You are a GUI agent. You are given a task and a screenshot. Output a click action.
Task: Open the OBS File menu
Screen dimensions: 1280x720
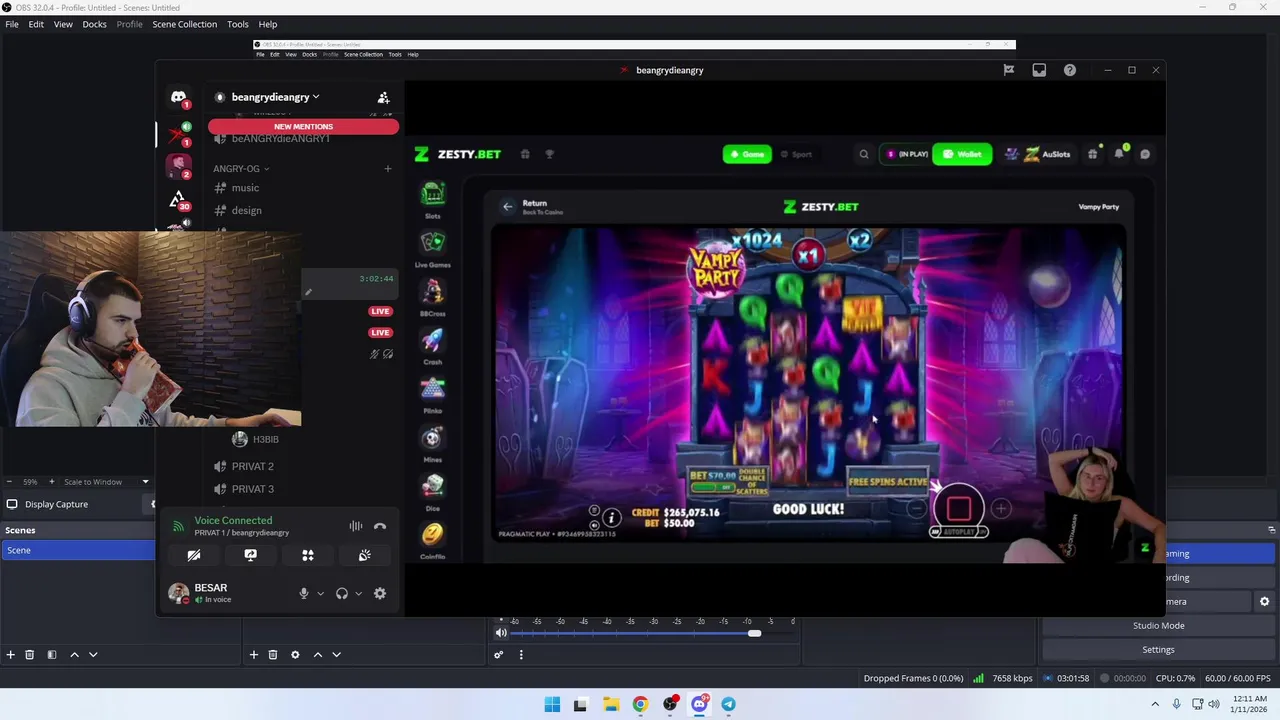(12, 24)
